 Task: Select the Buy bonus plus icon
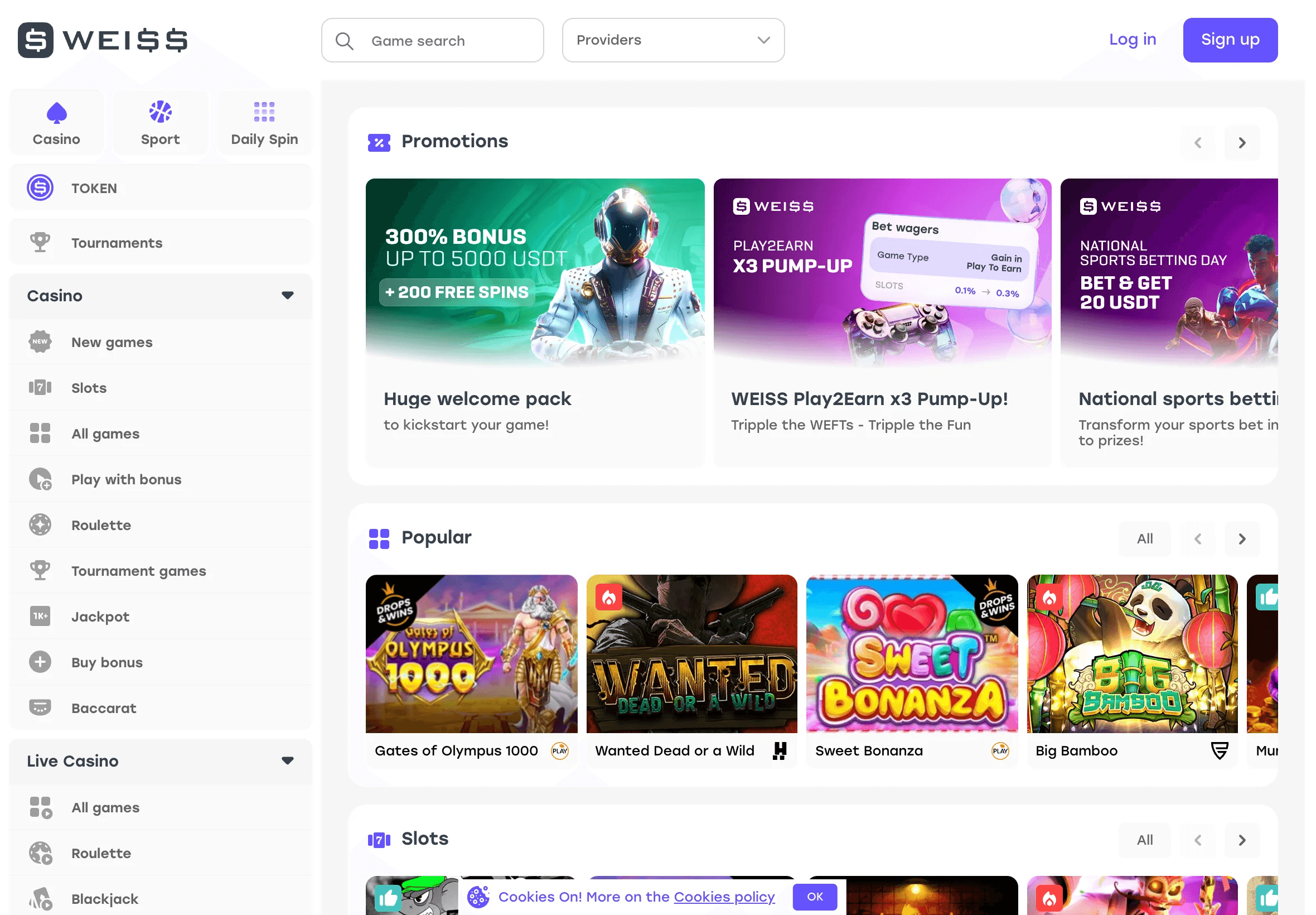pos(40,662)
